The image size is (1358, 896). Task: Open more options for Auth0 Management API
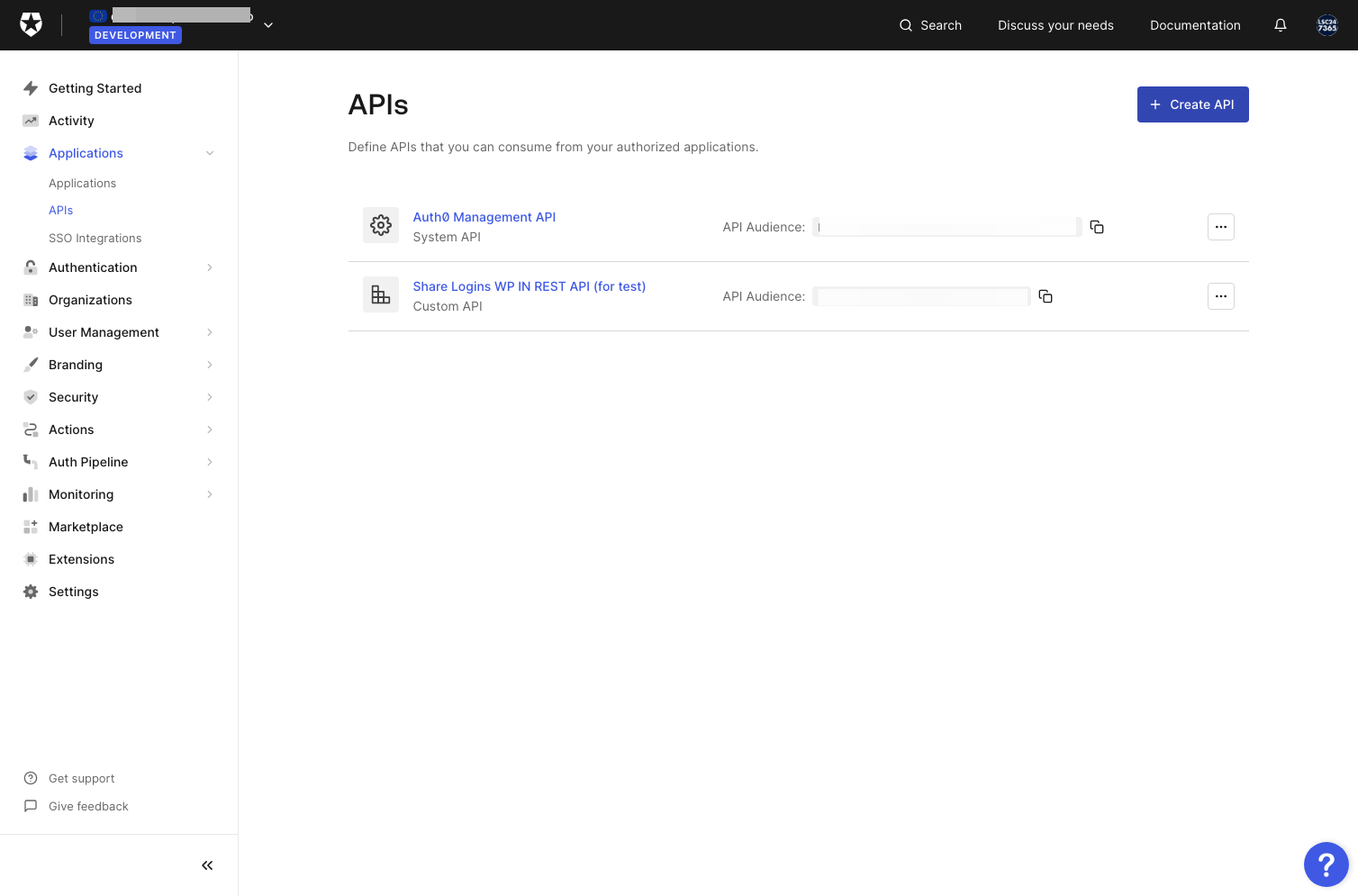(1221, 227)
